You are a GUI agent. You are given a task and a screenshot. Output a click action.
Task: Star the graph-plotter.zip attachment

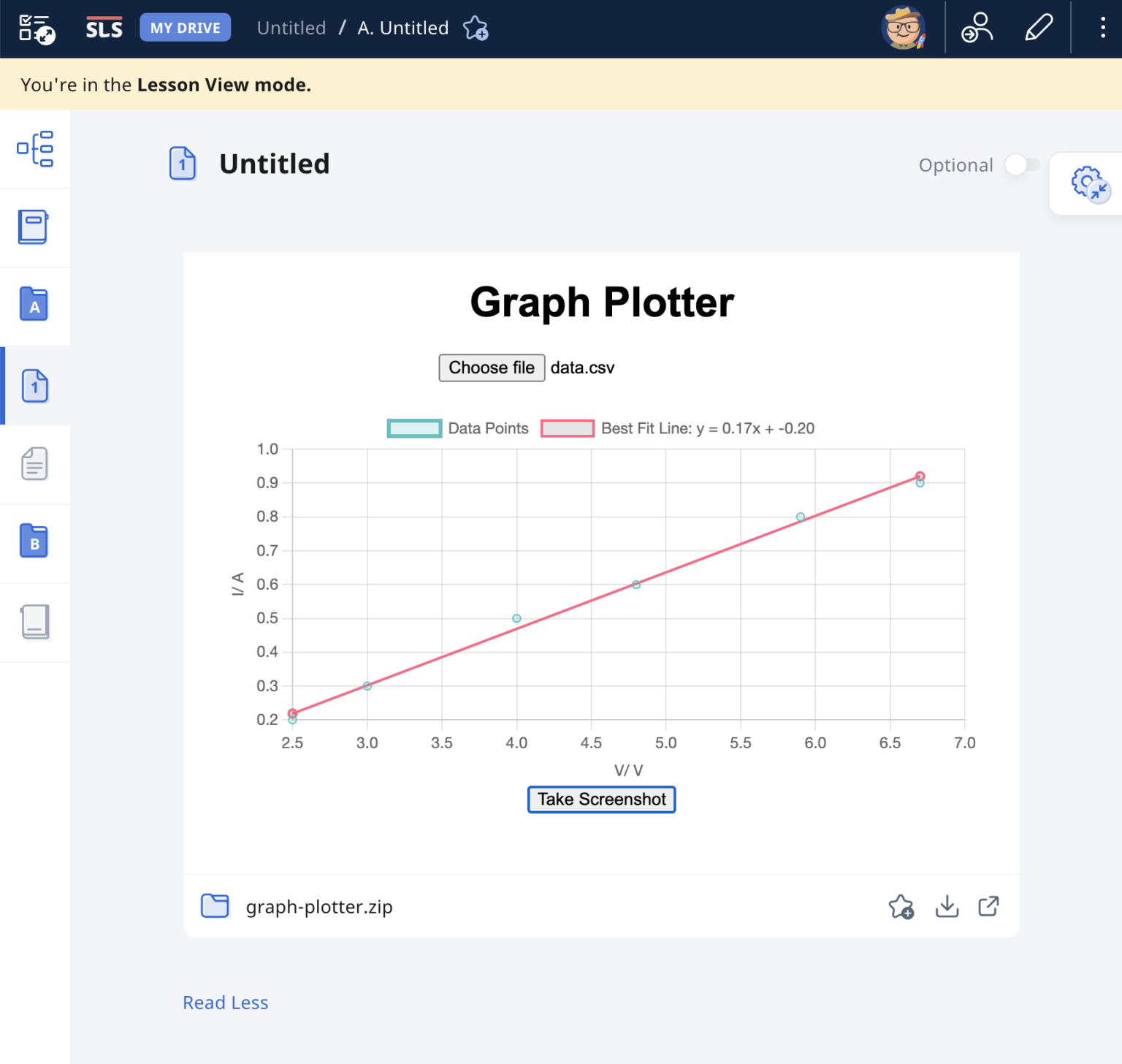click(x=901, y=906)
